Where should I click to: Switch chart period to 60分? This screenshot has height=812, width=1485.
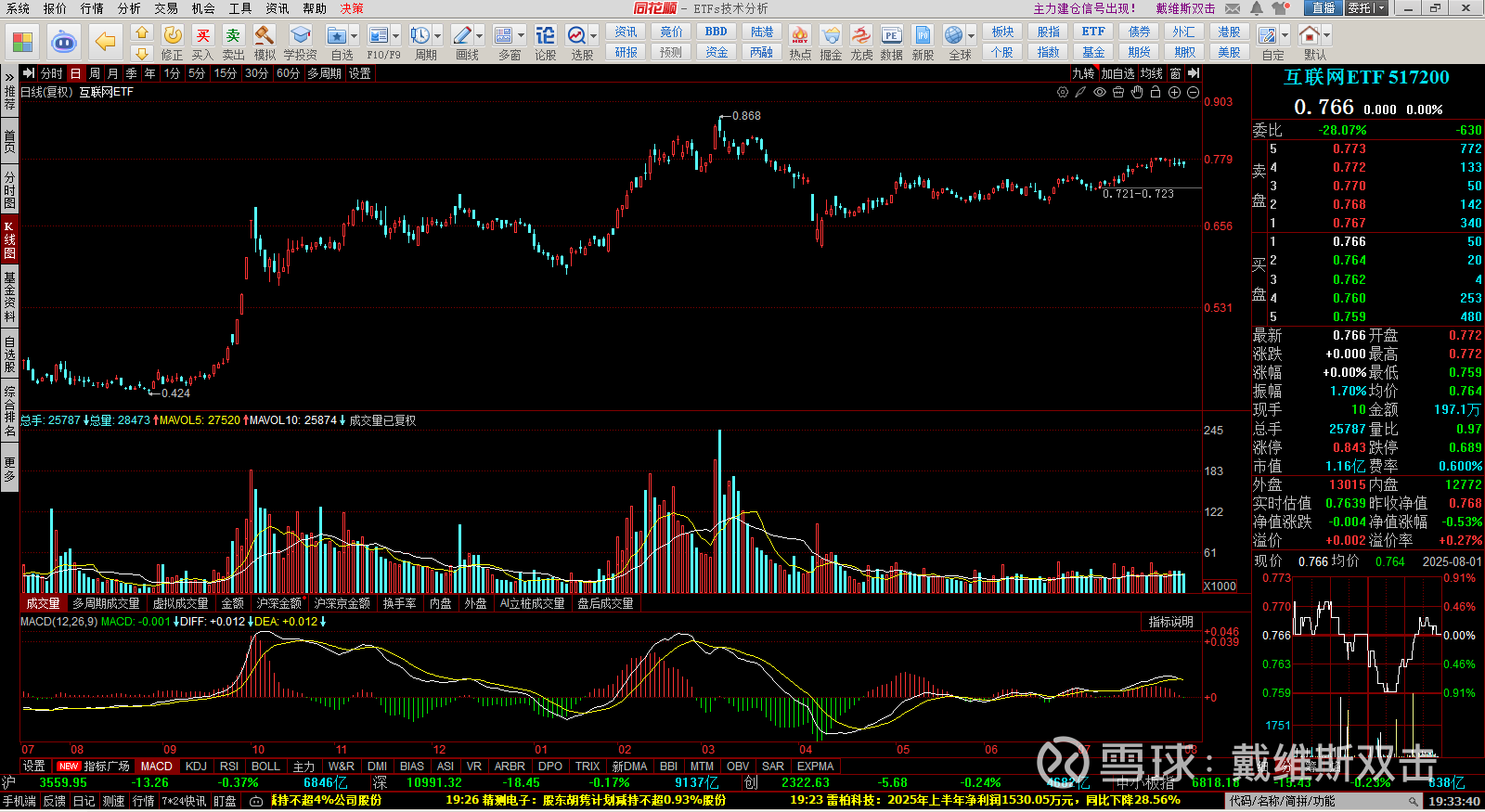[288, 73]
